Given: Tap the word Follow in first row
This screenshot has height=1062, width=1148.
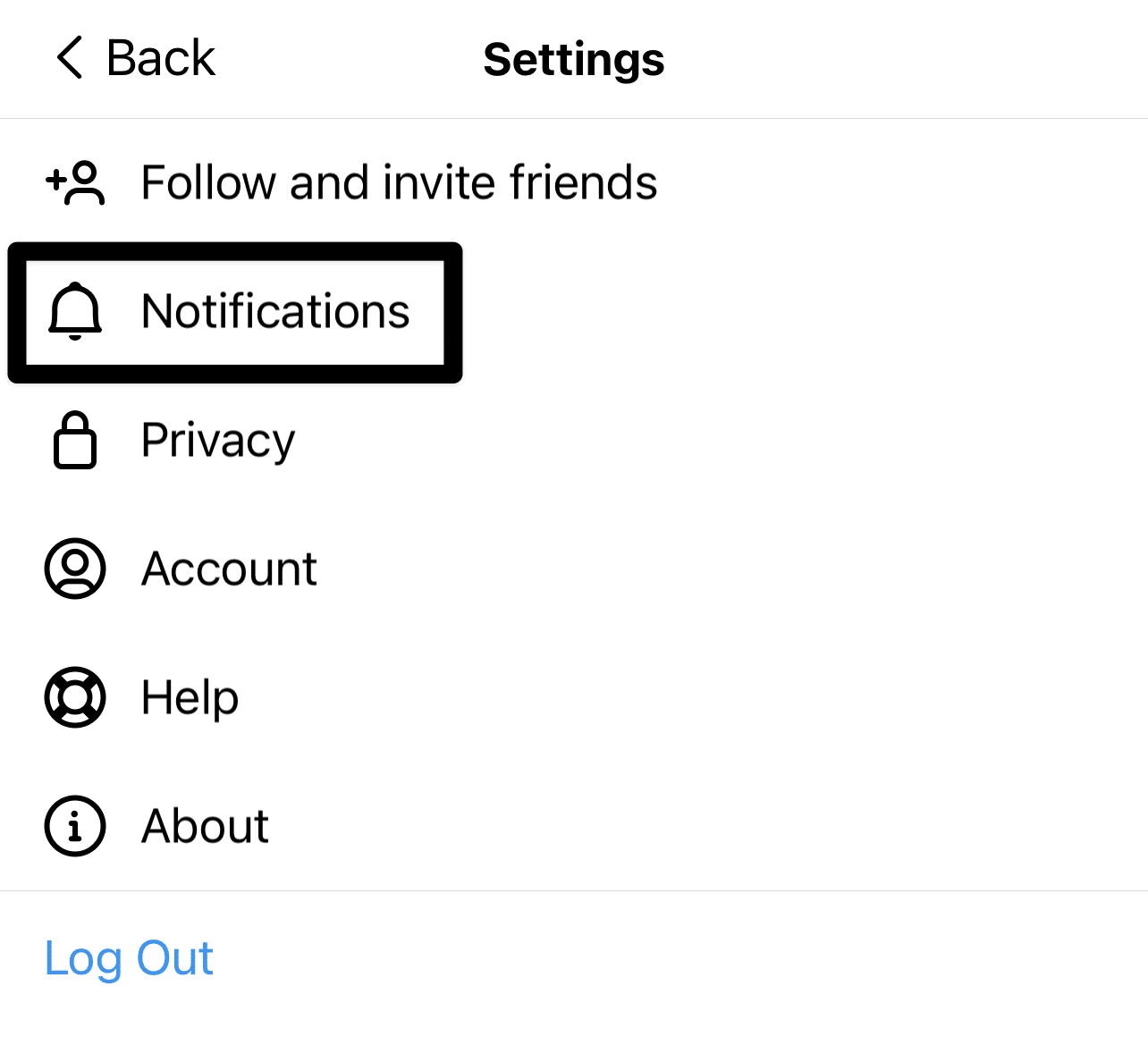Looking at the screenshot, I should 209,182.
